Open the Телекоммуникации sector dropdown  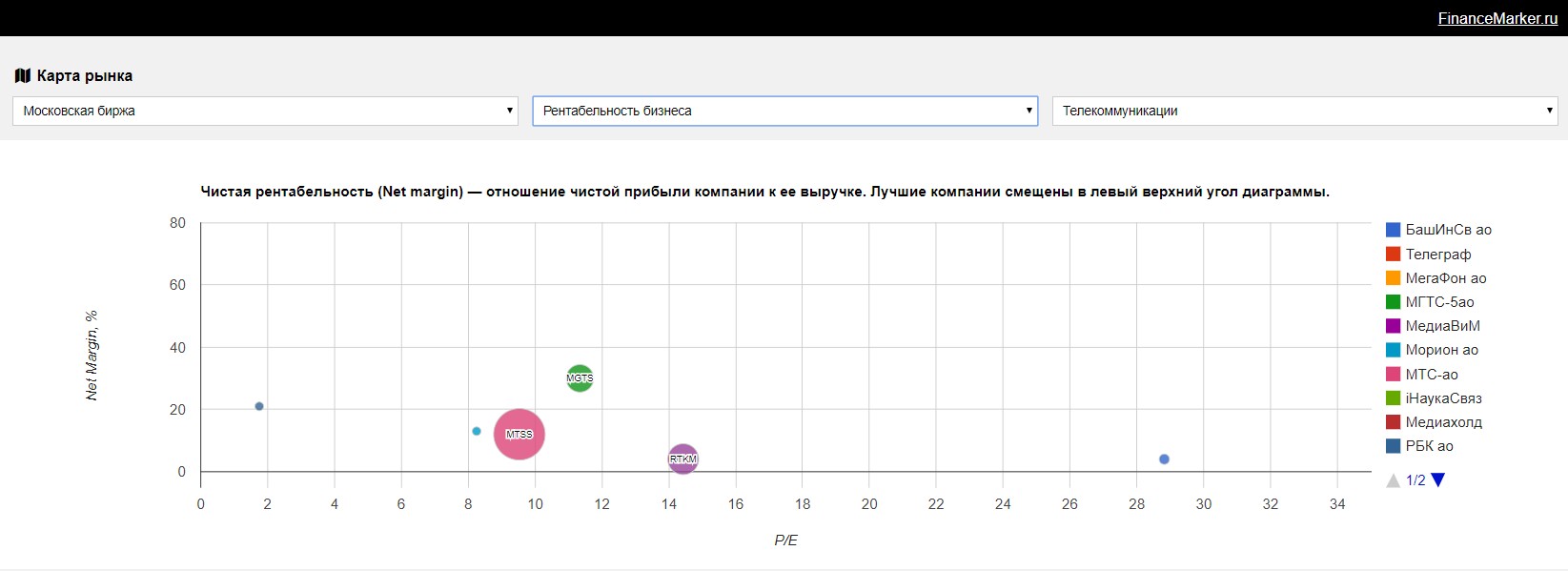coord(1304,111)
